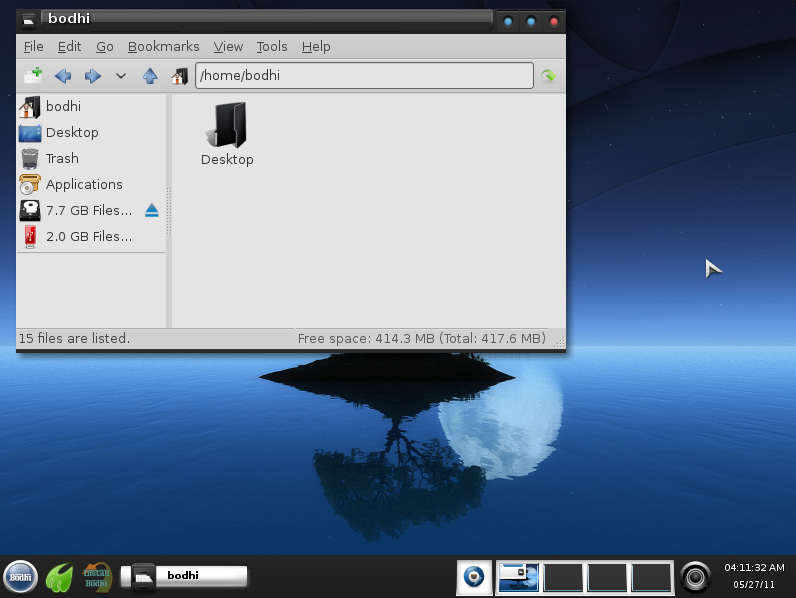Open the File menu

click(34, 47)
